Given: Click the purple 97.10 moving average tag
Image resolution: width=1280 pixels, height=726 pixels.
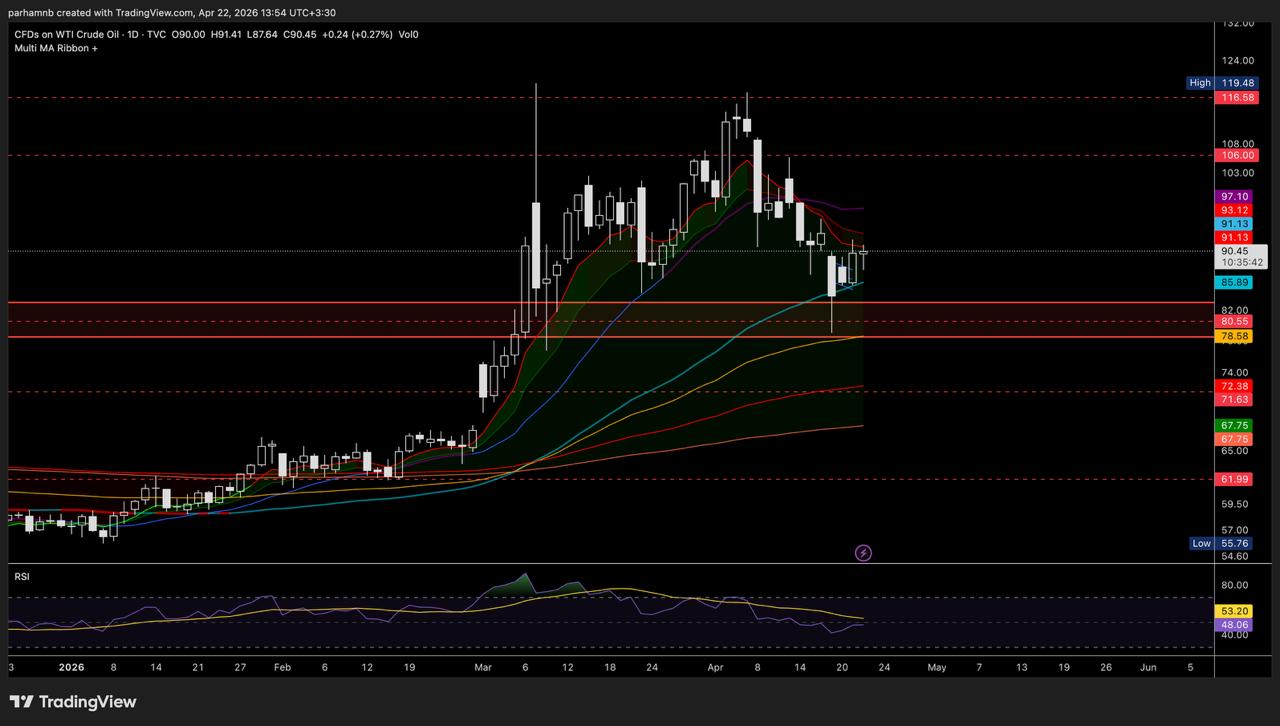Looking at the screenshot, I should pos(1235,196).
